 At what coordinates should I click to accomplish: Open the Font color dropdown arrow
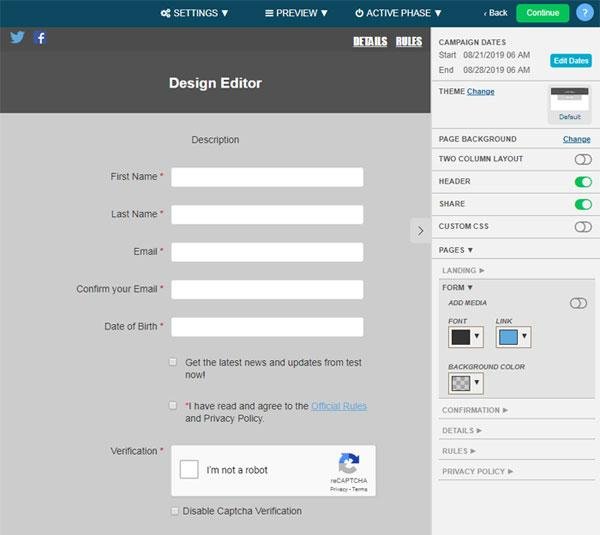[x=477, y=336]
